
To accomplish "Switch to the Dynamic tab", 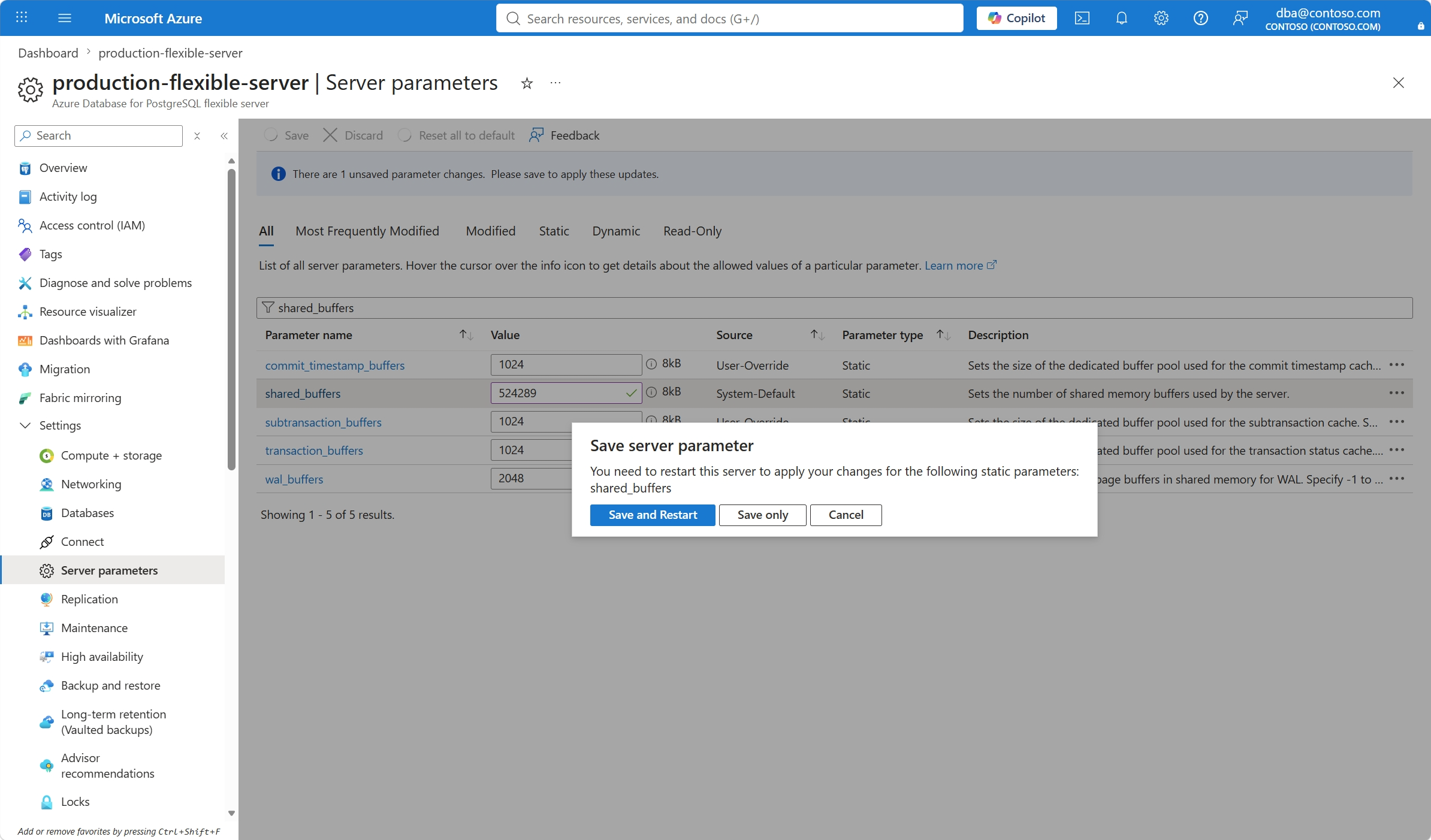I will click(x=616, y=231).
